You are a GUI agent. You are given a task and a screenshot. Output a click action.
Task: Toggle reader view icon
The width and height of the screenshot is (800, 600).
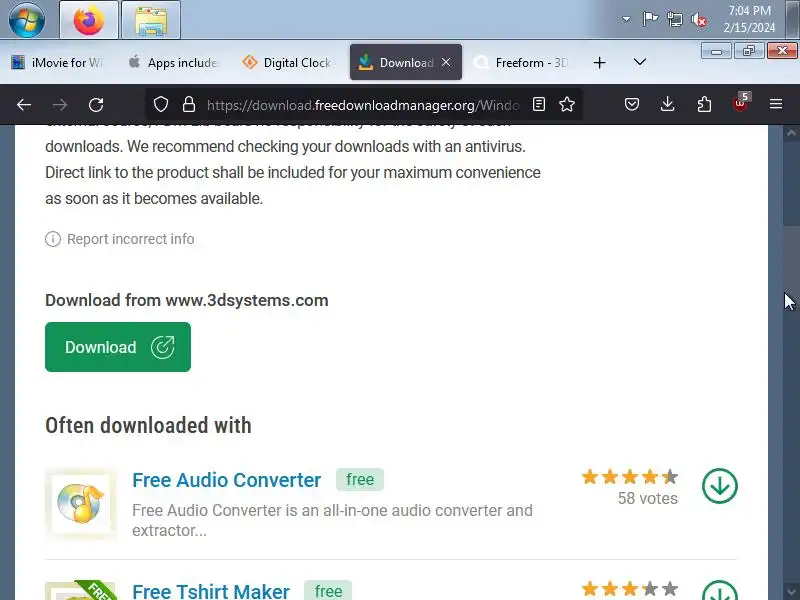tap(539, 105)
